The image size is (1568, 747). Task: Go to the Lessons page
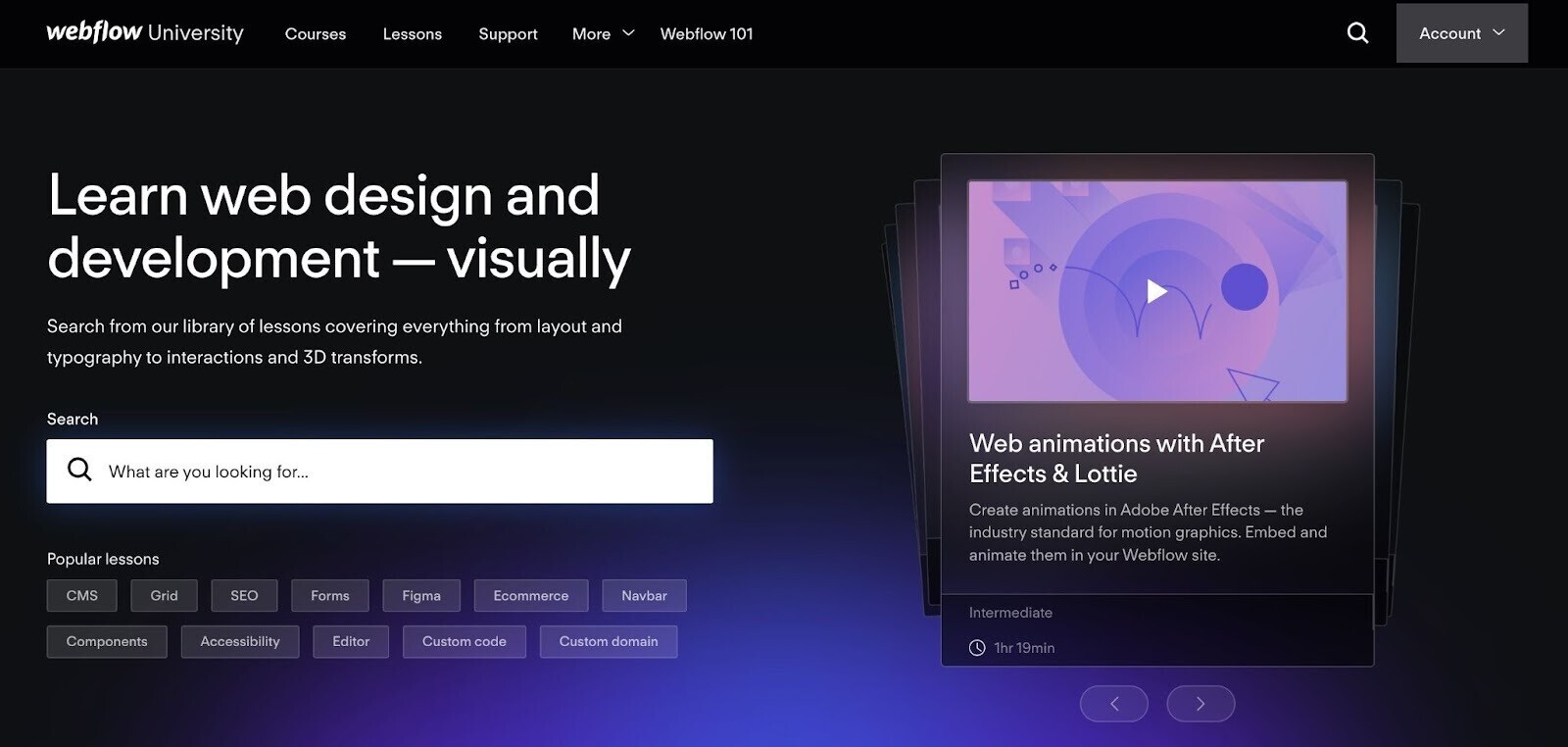[x=413, y=33]
